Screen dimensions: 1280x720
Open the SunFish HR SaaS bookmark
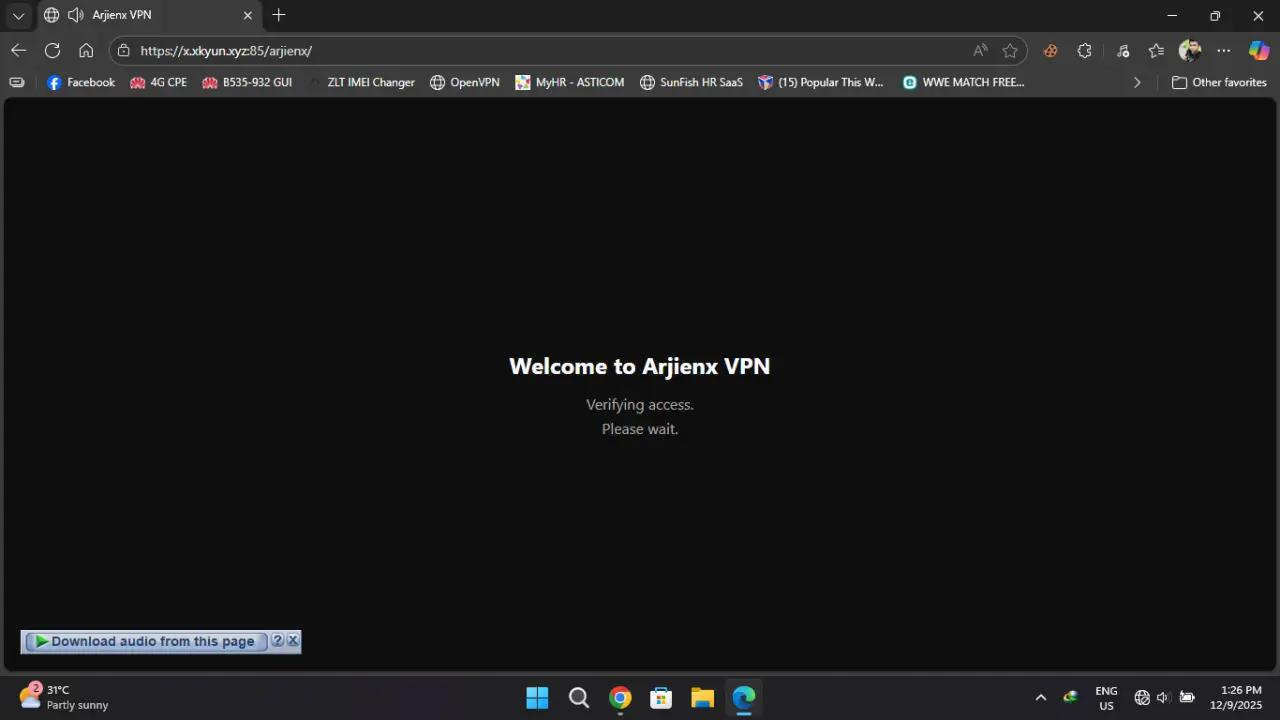[x=692, y=82]
